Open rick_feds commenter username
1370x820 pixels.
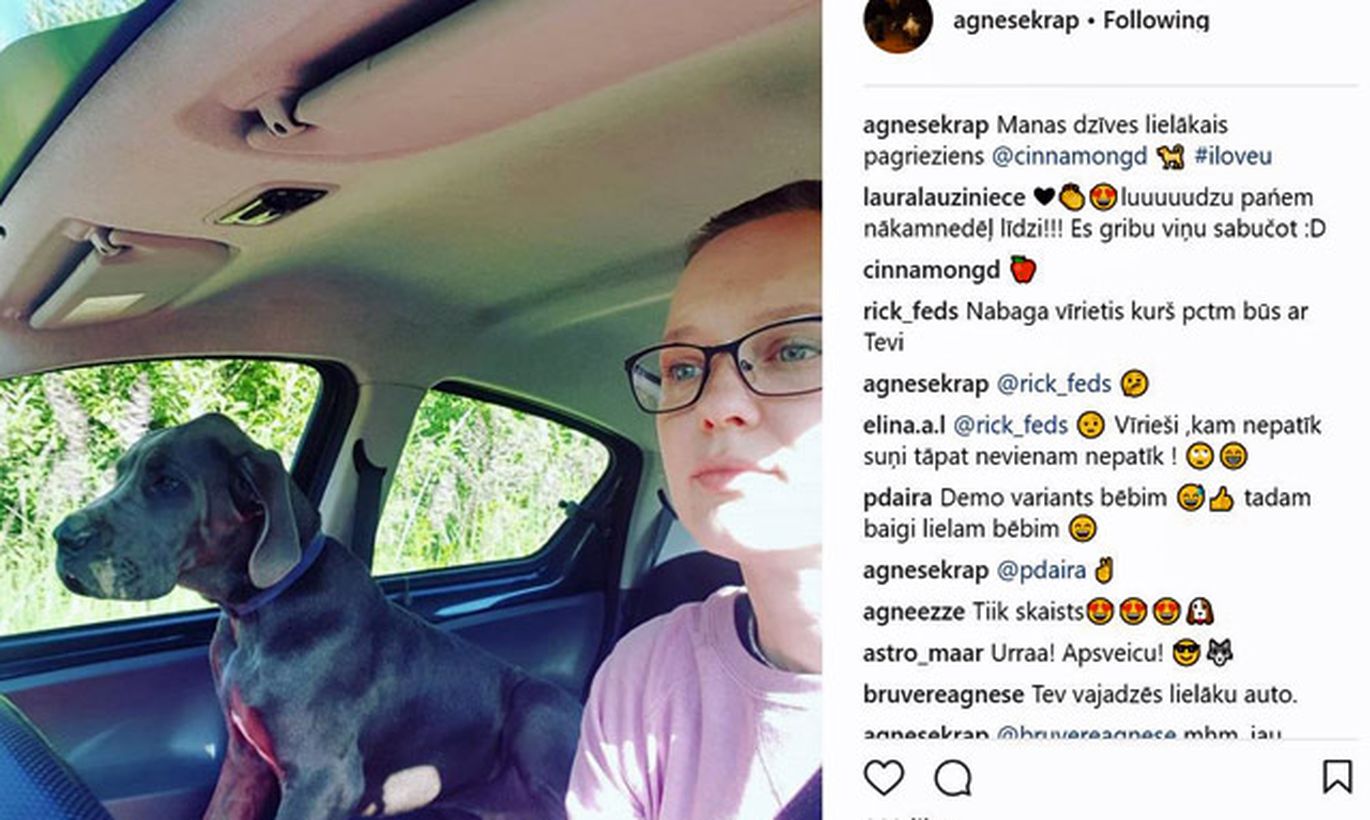[x=911, y=312]
